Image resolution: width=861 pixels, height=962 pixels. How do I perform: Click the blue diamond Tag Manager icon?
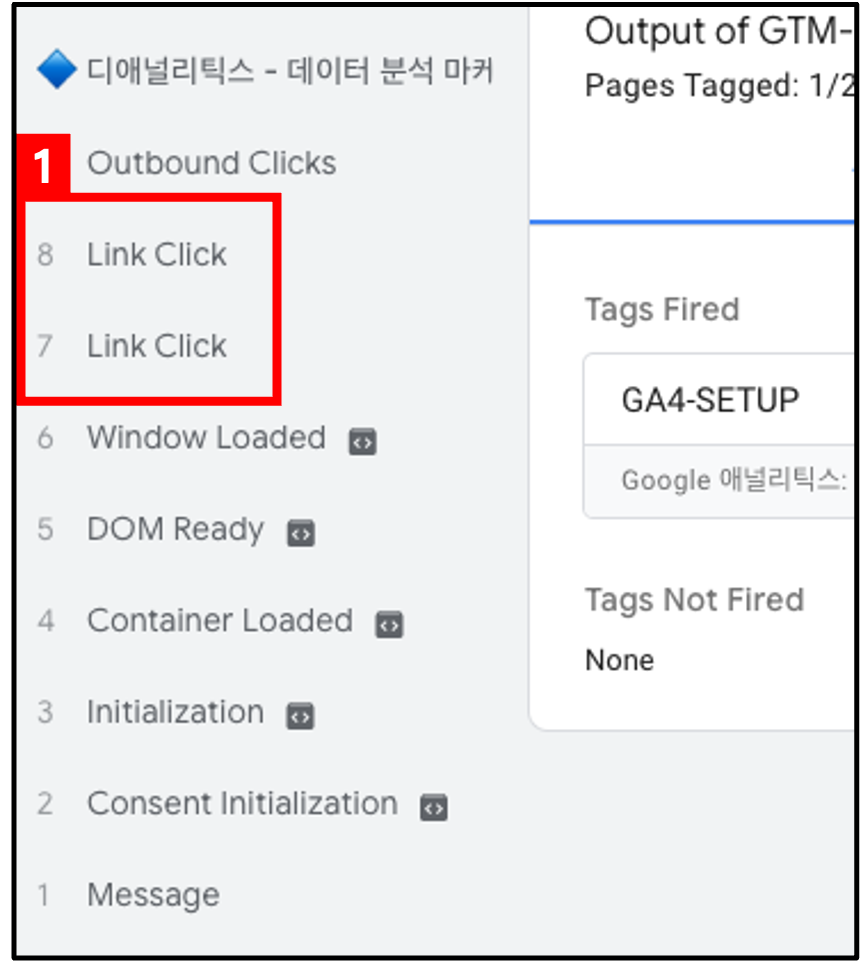56,69
